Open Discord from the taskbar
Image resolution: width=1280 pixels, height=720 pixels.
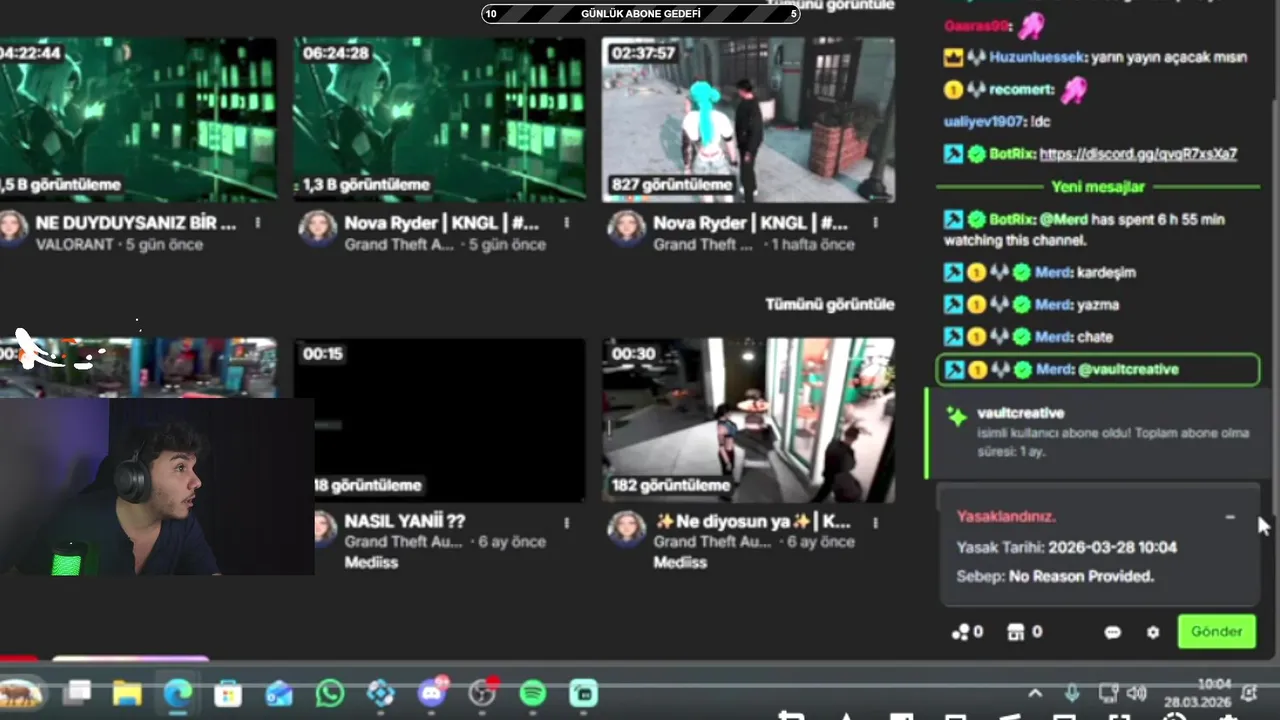click(x=432, y=693)
